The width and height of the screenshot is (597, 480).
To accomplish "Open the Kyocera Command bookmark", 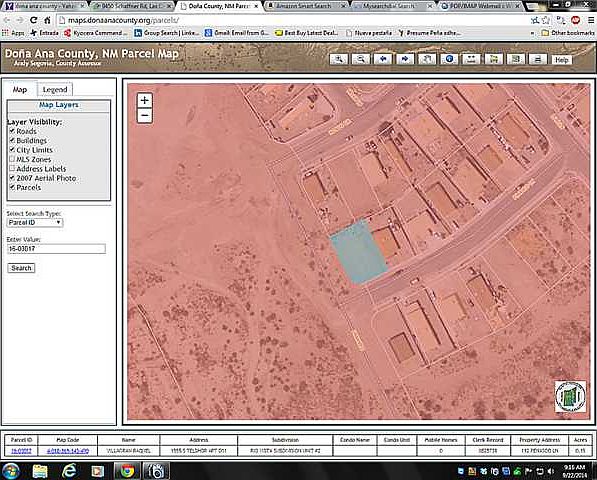I will pos(96,33).
